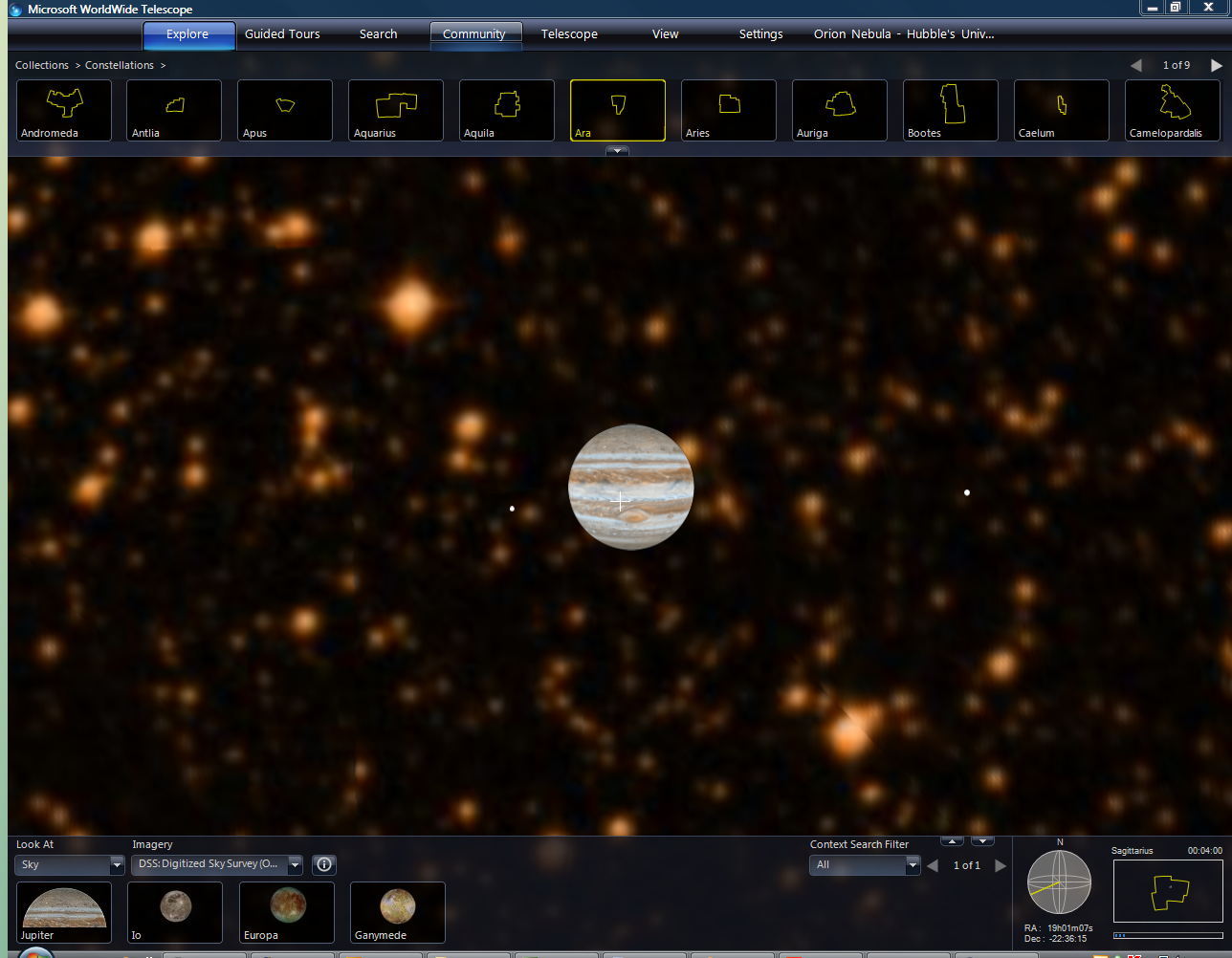Open the Orion Nebula Hubble tour tab
This screenshot has width=1232, height=958.
point(904,34)
